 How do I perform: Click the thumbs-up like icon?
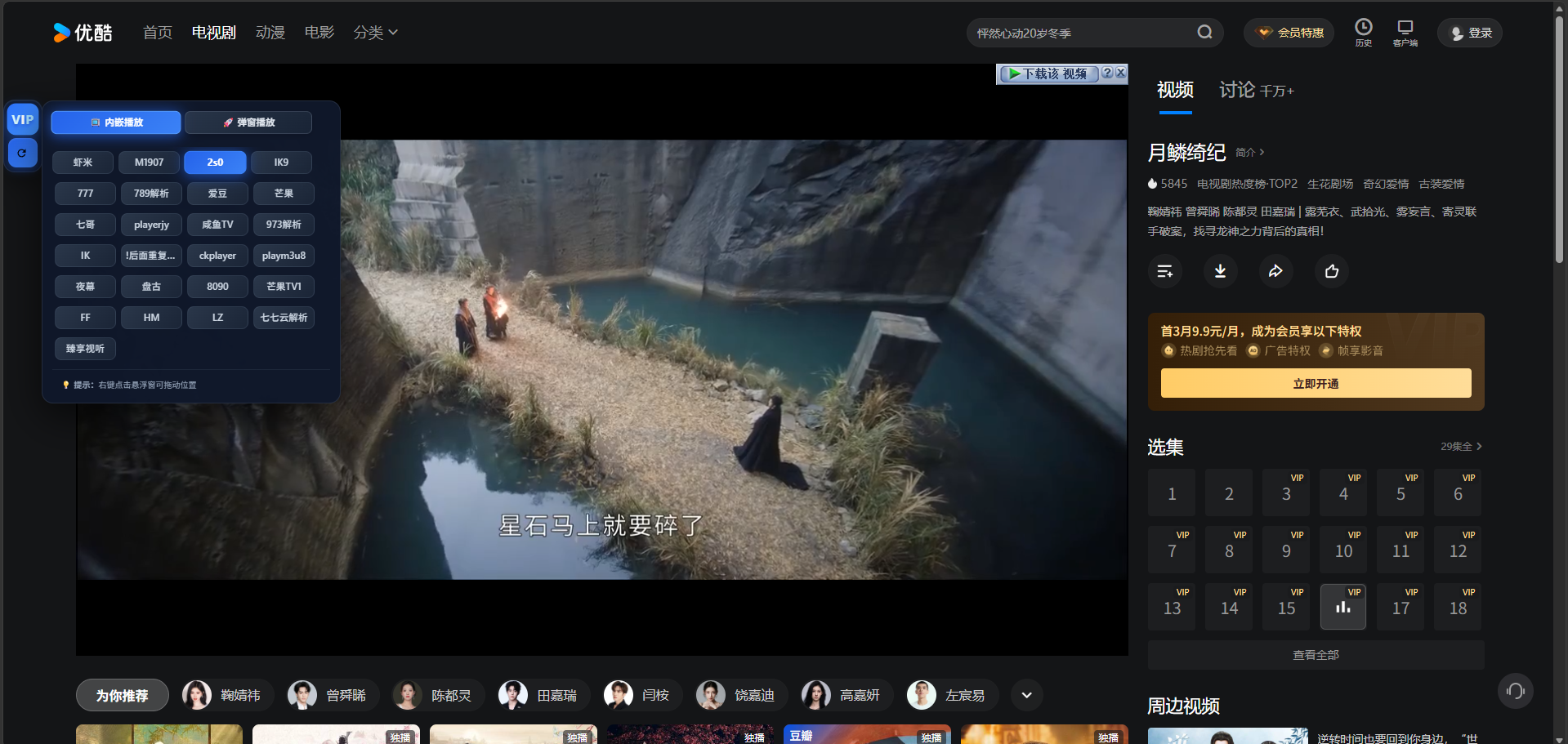tap(1332, 271)
